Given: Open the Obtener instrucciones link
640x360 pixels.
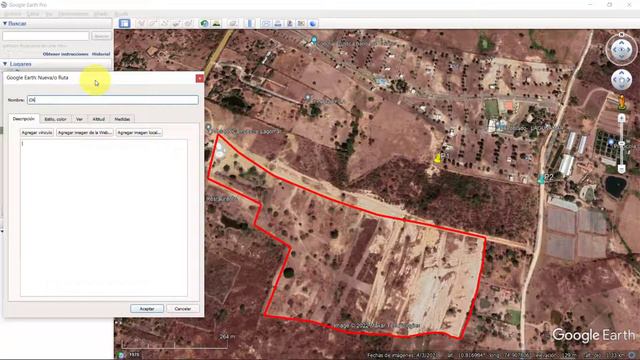Looking at the screenshot, I should coord(65,54).
